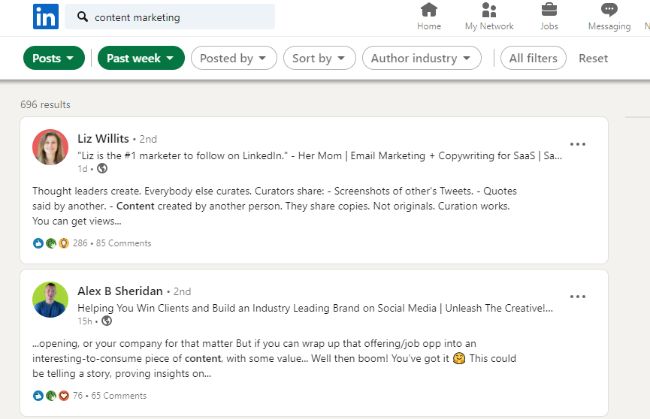Open the Home icon in navigation
This screenshot has height=419, width=650.
429,10
